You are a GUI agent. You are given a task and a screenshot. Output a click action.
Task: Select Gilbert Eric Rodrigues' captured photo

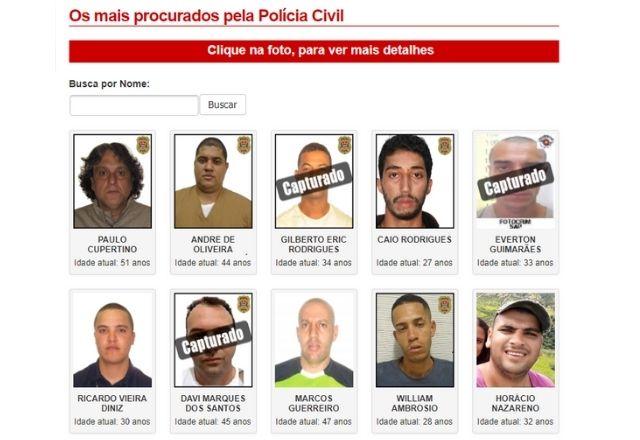314,181
